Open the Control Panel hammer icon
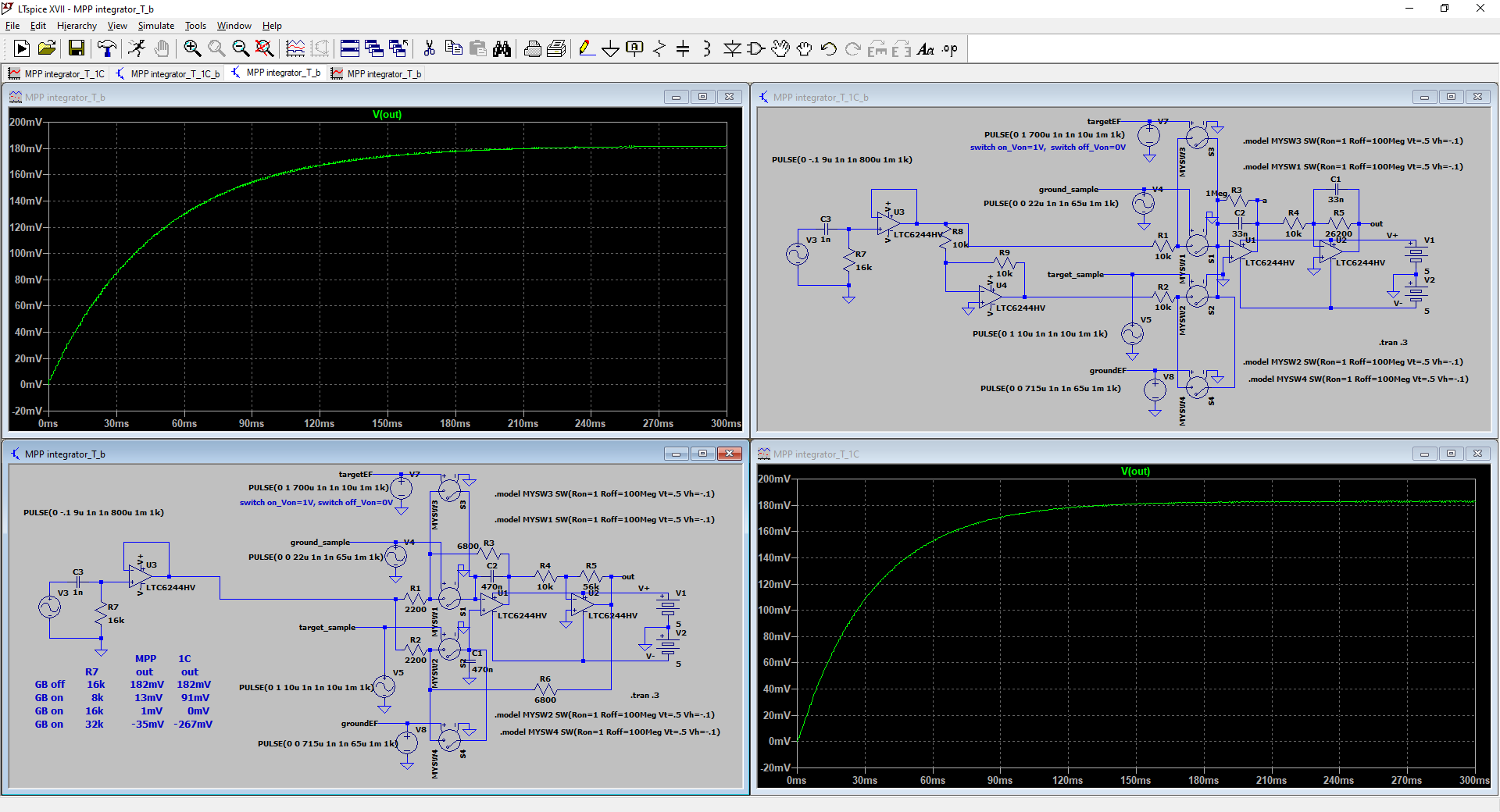Image resolution: width=1500 pixels, height=812 pixels. pyautogui.click(x=106, y=49)
